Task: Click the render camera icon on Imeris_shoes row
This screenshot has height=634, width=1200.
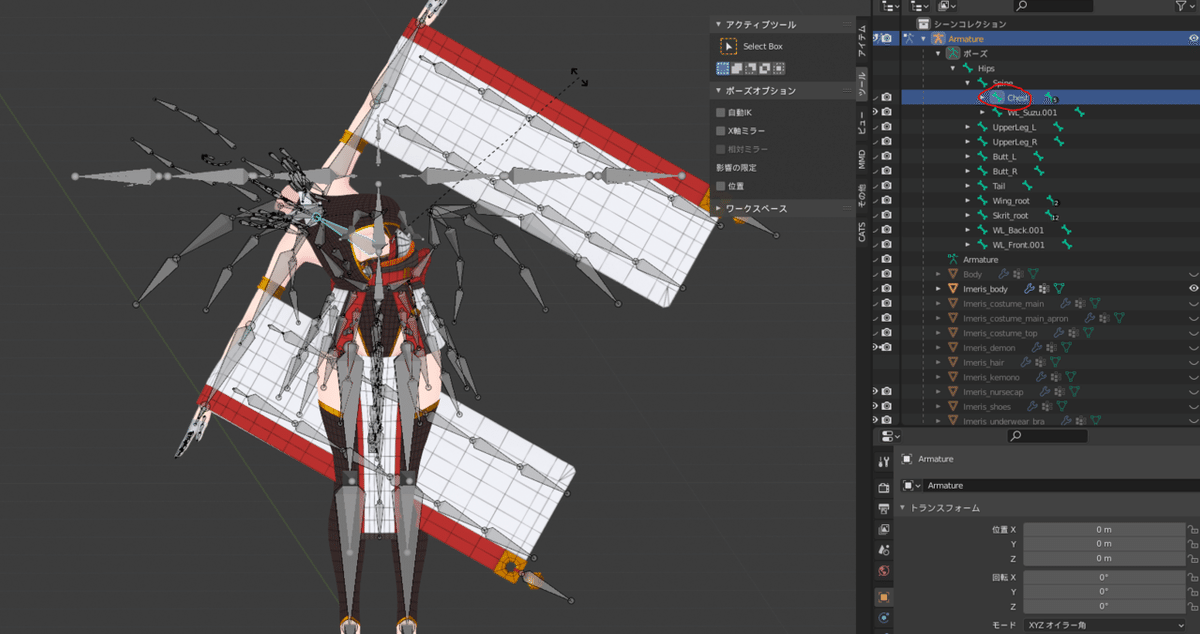Action: [887, 406]
